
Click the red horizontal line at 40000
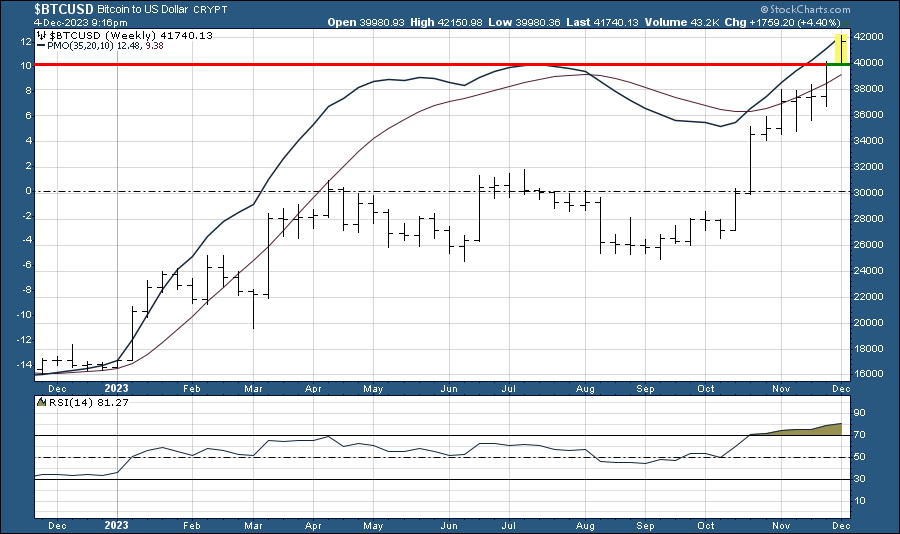click(x=400, y=65)
